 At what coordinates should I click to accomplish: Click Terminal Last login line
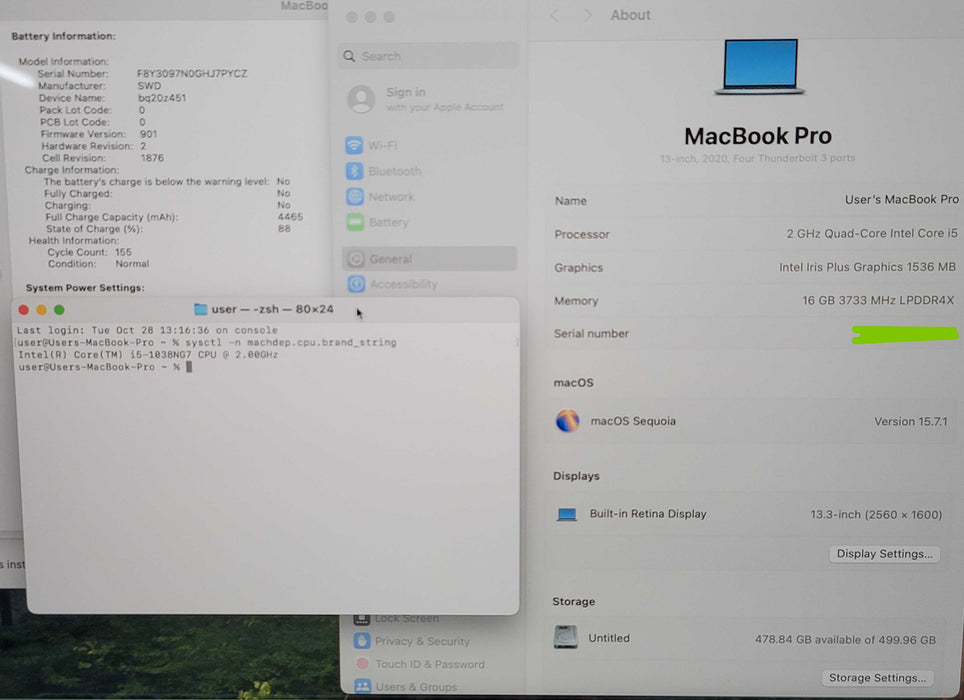[147, 330]
